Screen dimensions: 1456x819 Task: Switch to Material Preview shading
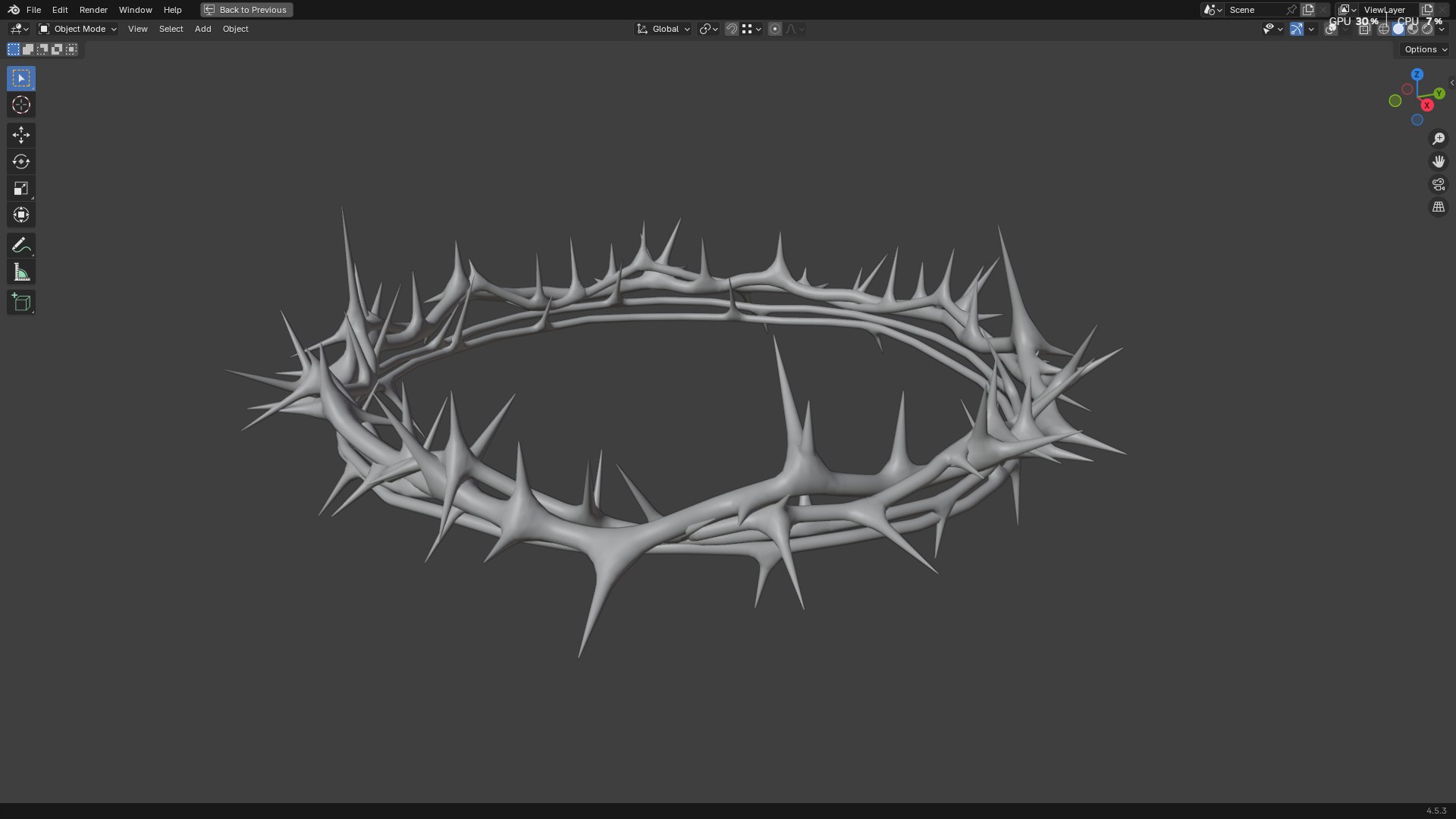coord(1413,29)
